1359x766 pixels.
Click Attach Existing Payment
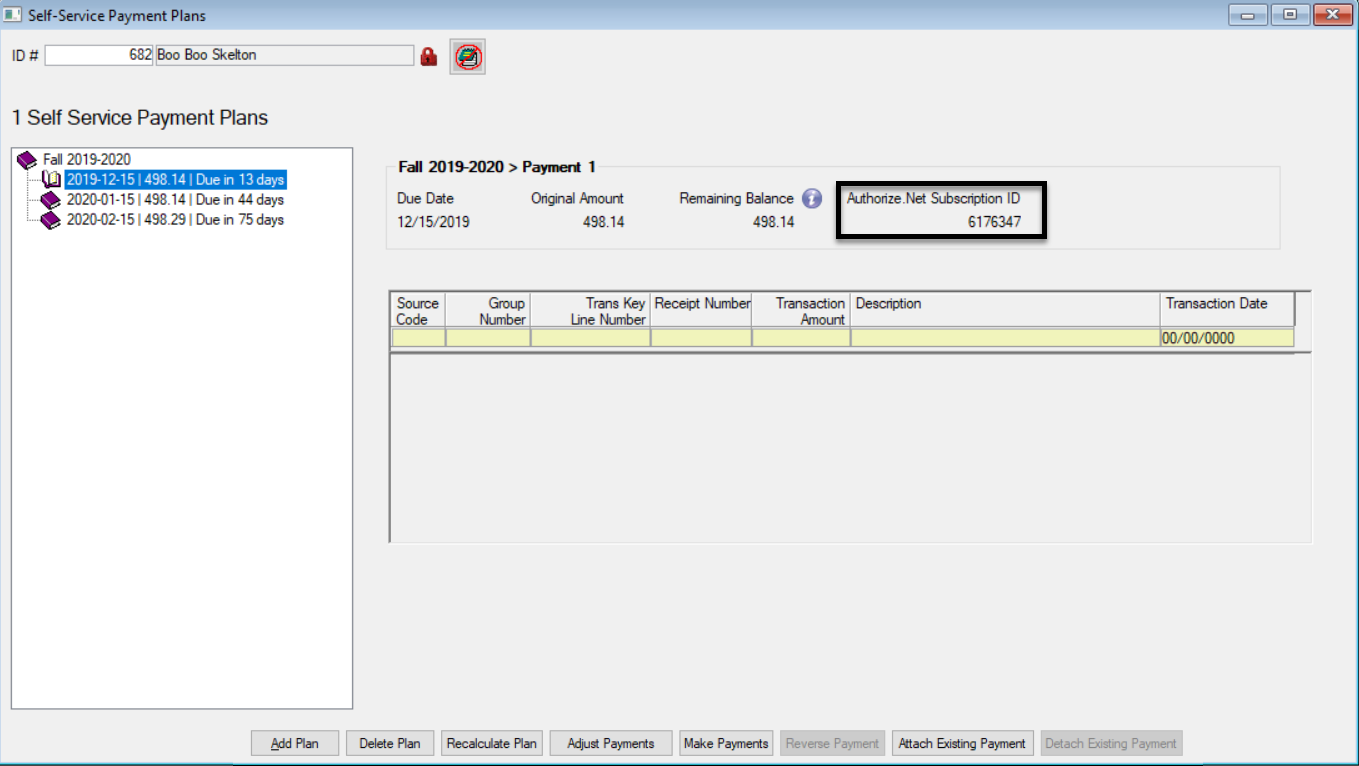pos(962,743)
